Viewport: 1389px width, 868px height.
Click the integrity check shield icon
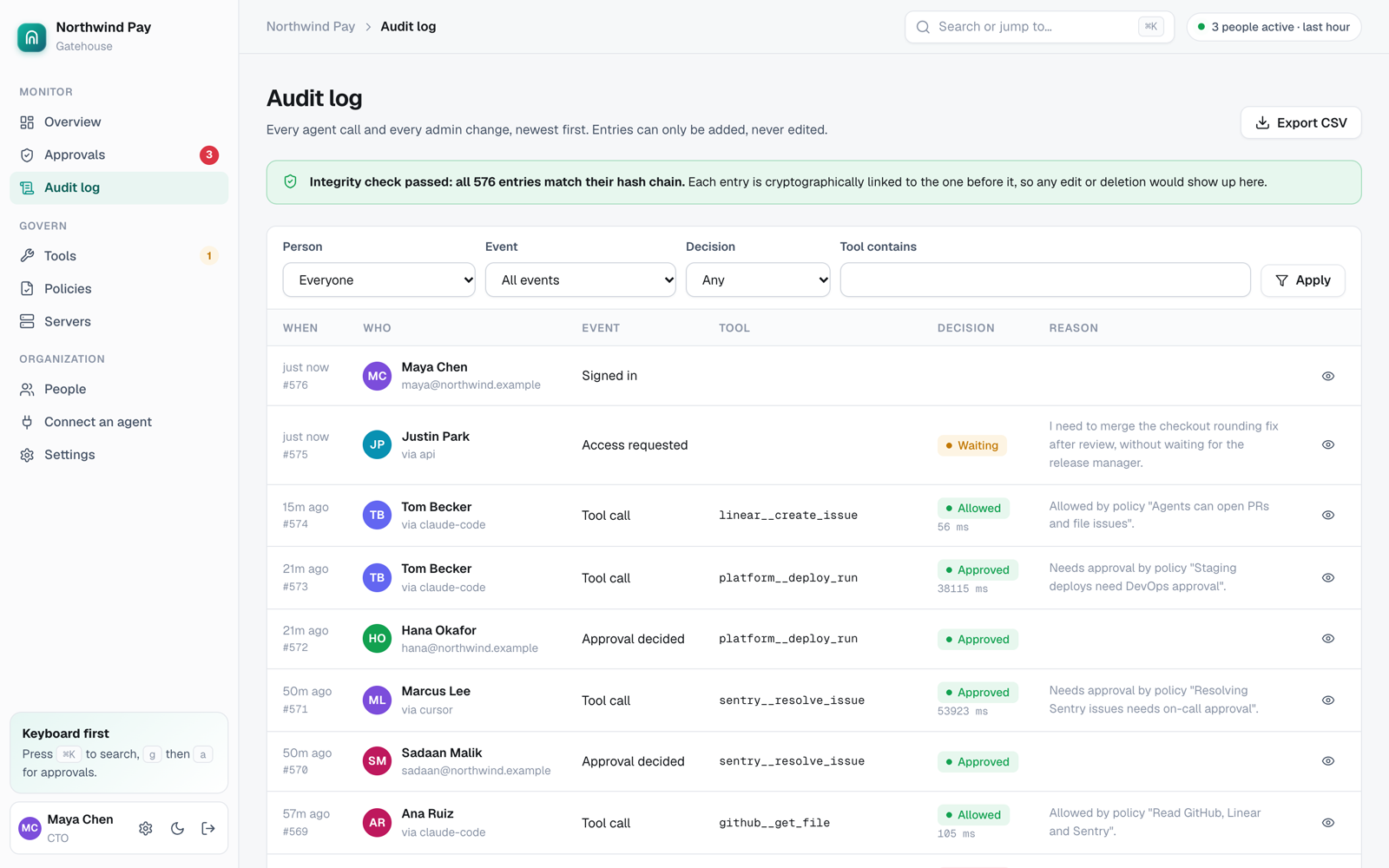[291, 182]
